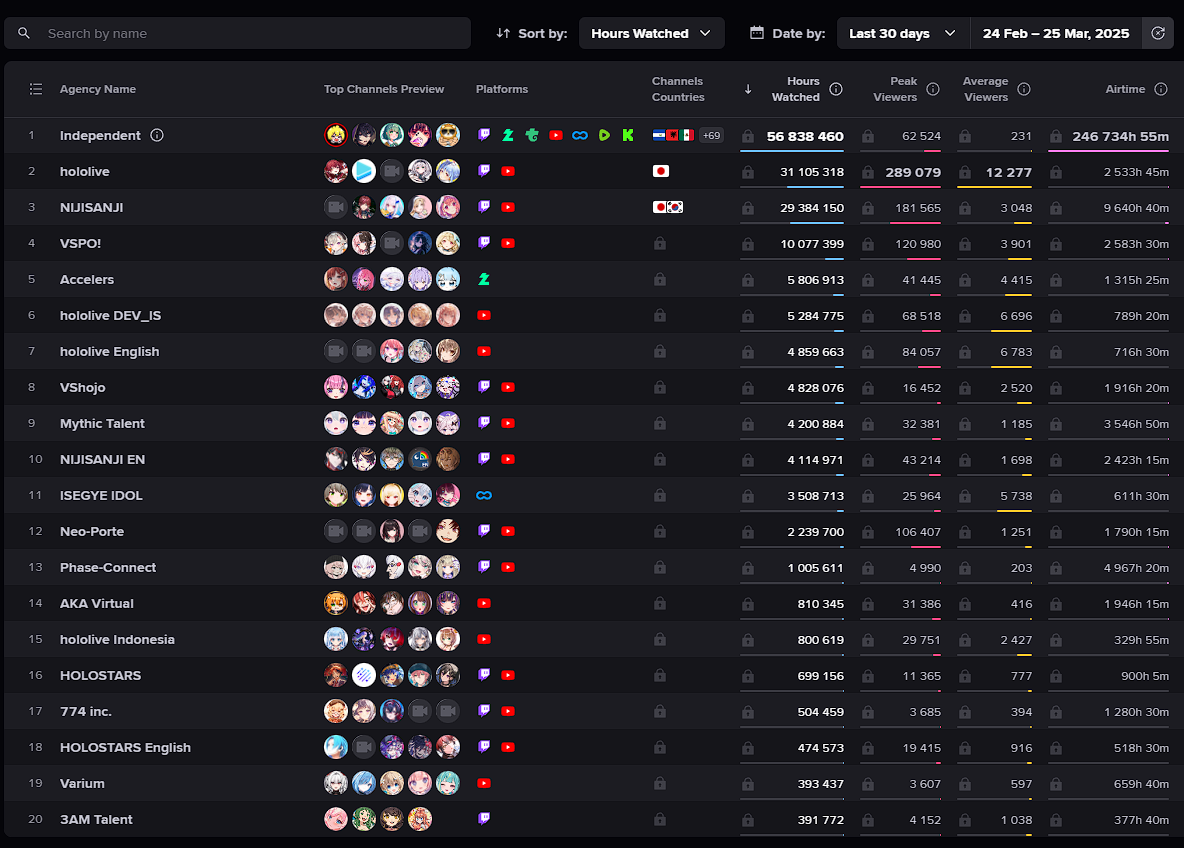This screenshot has width=1184, height=848.
Task: Open the hololive English agency page
Action: click(x=109, y=351)
